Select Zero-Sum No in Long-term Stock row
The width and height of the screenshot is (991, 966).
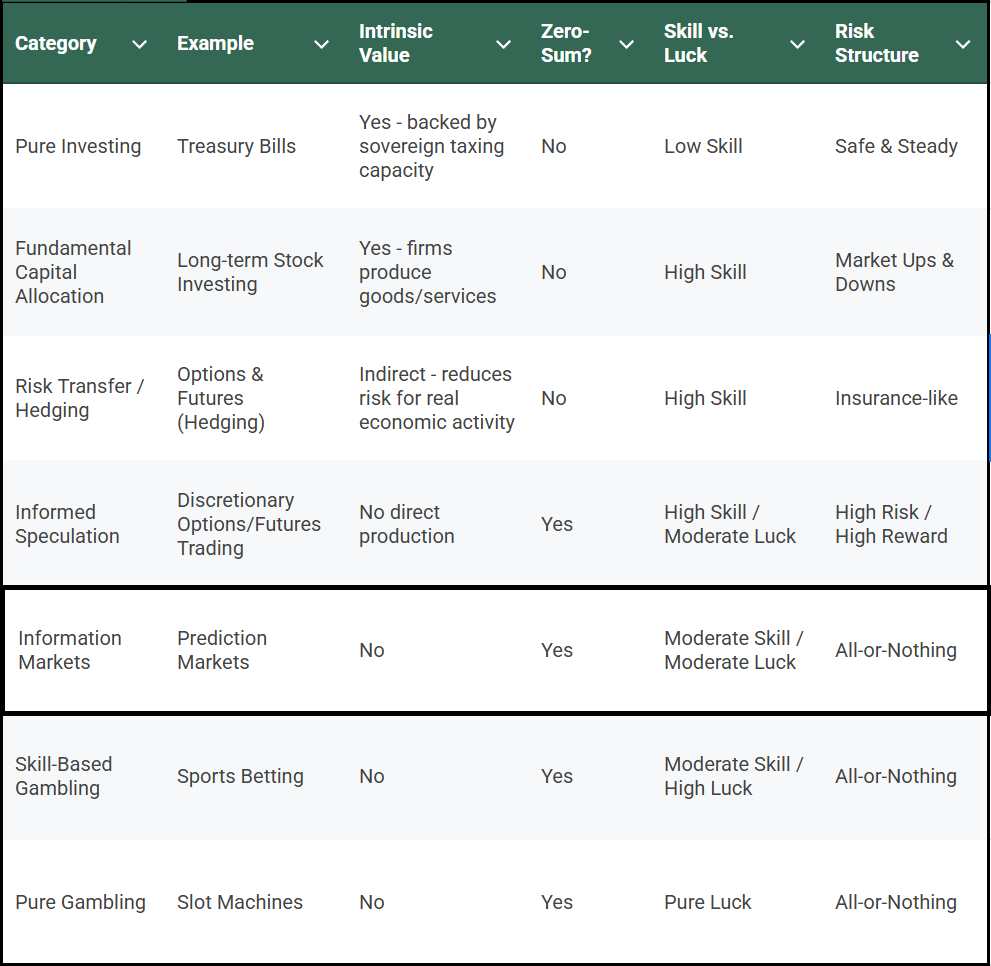[x=554, y=272]
